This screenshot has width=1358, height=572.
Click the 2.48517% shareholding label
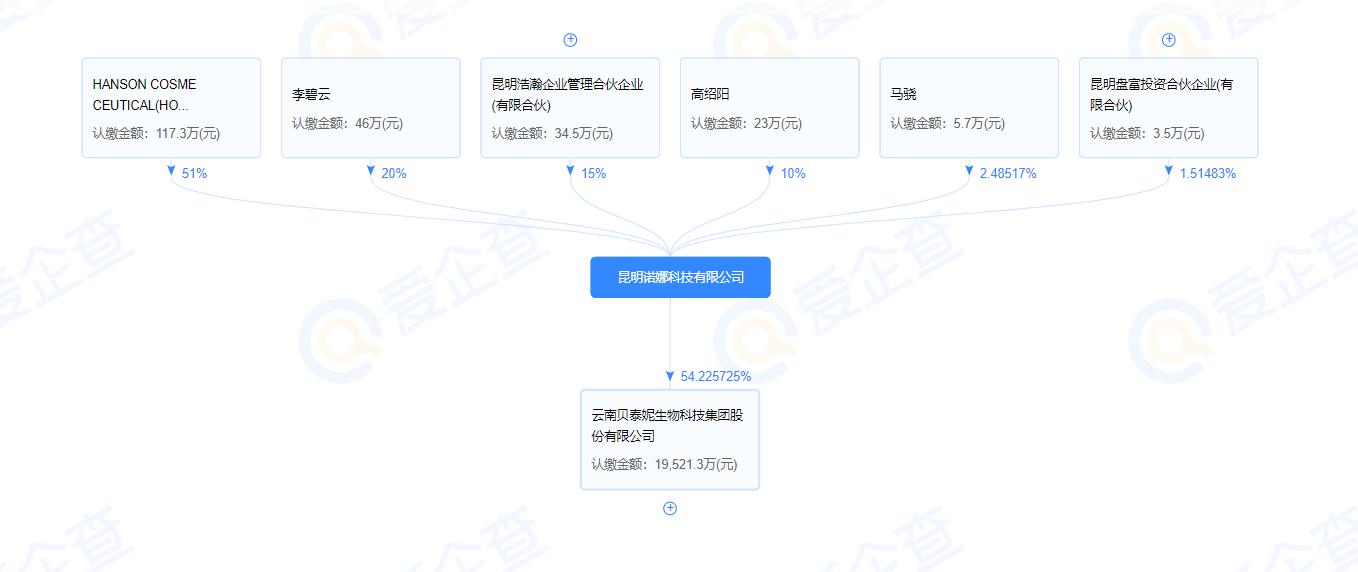[x=1008, y=173]
